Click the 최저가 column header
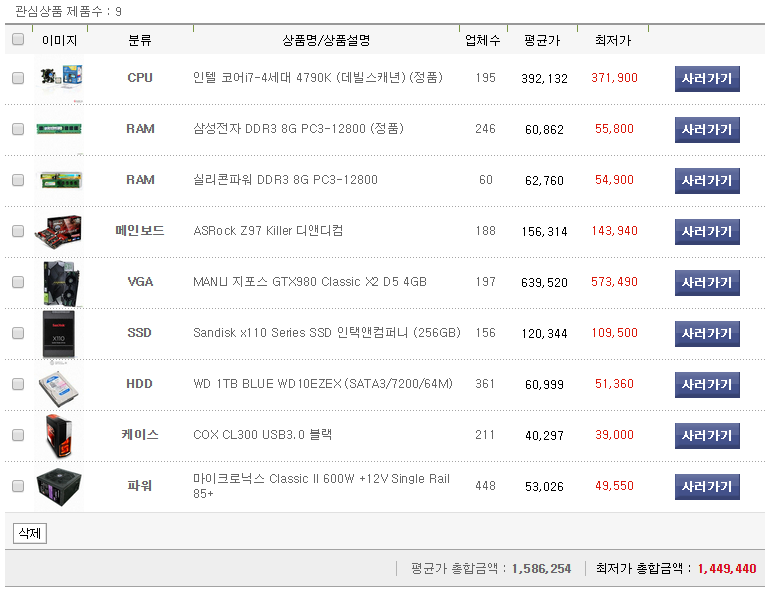 (613, 40)
